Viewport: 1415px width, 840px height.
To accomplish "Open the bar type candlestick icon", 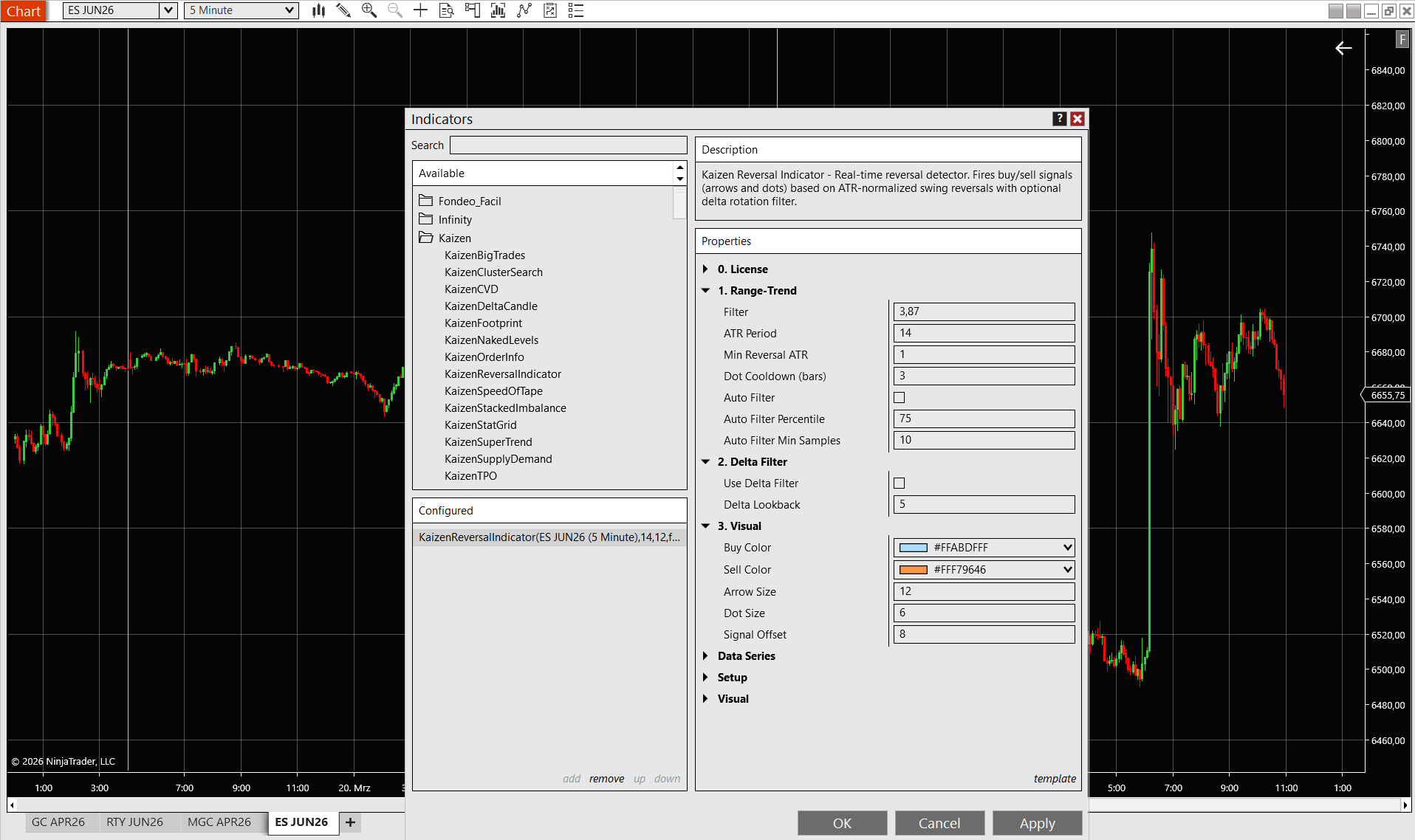I will [318, 10].
